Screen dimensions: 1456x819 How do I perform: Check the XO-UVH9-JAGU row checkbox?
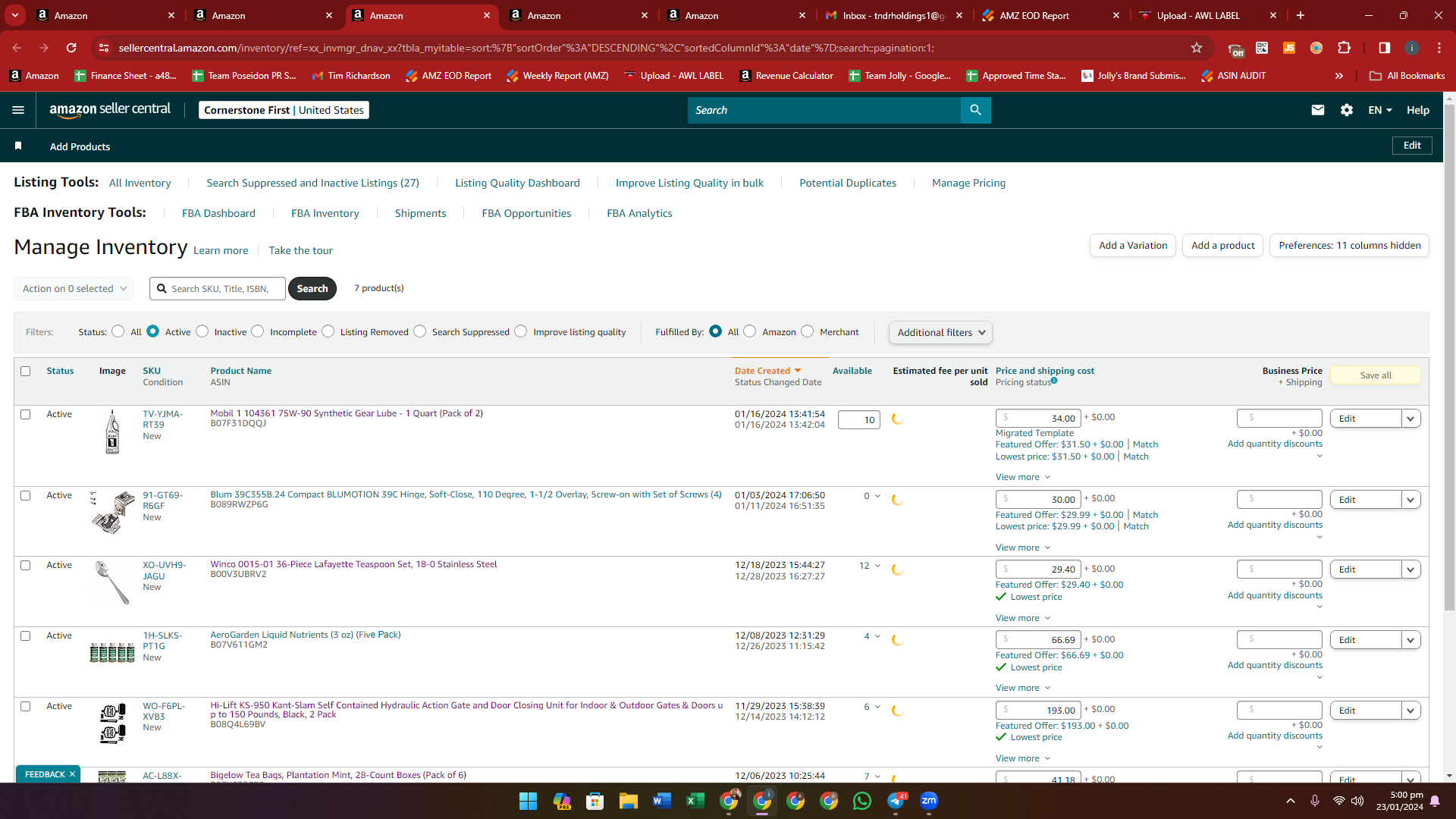click(26, 565)
